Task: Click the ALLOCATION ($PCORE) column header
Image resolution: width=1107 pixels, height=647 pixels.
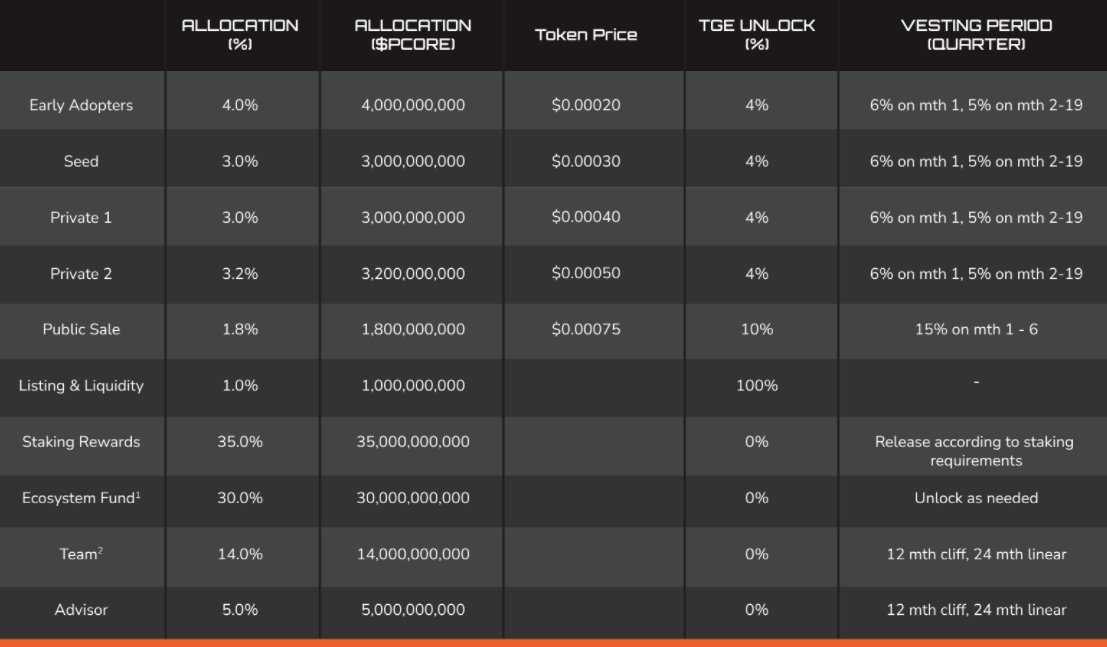Action: click(x=413, y=35)
